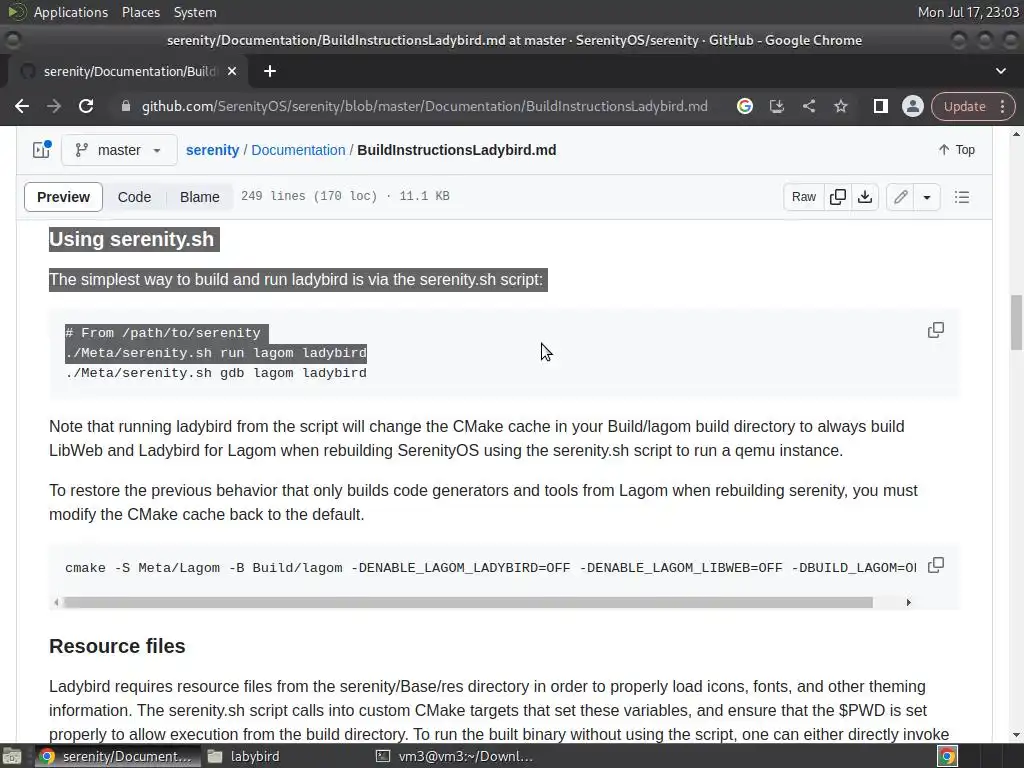Open new tab with plus button
This screenshot has width=1024, height=768.
coord(270,71)
